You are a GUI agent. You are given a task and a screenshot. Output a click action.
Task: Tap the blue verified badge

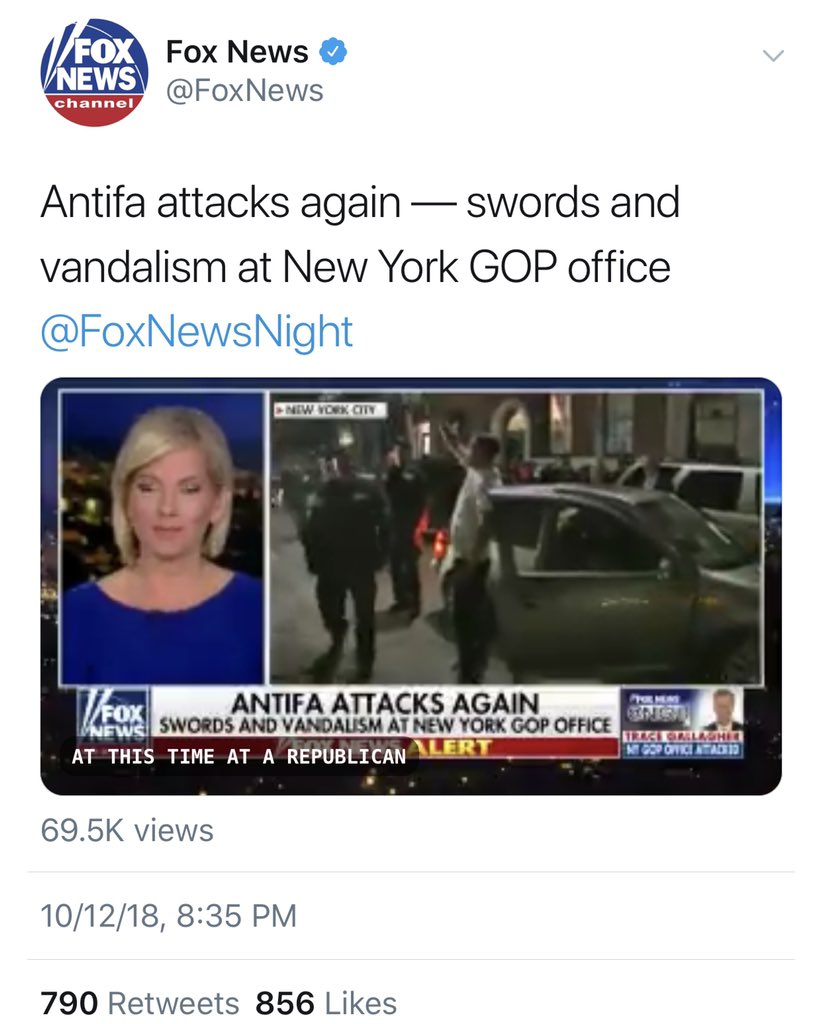pos(333,52)
